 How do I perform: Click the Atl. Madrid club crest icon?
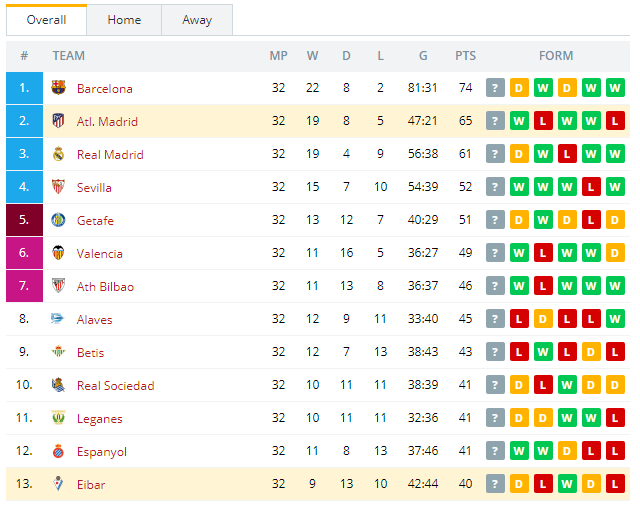[58, 121]
